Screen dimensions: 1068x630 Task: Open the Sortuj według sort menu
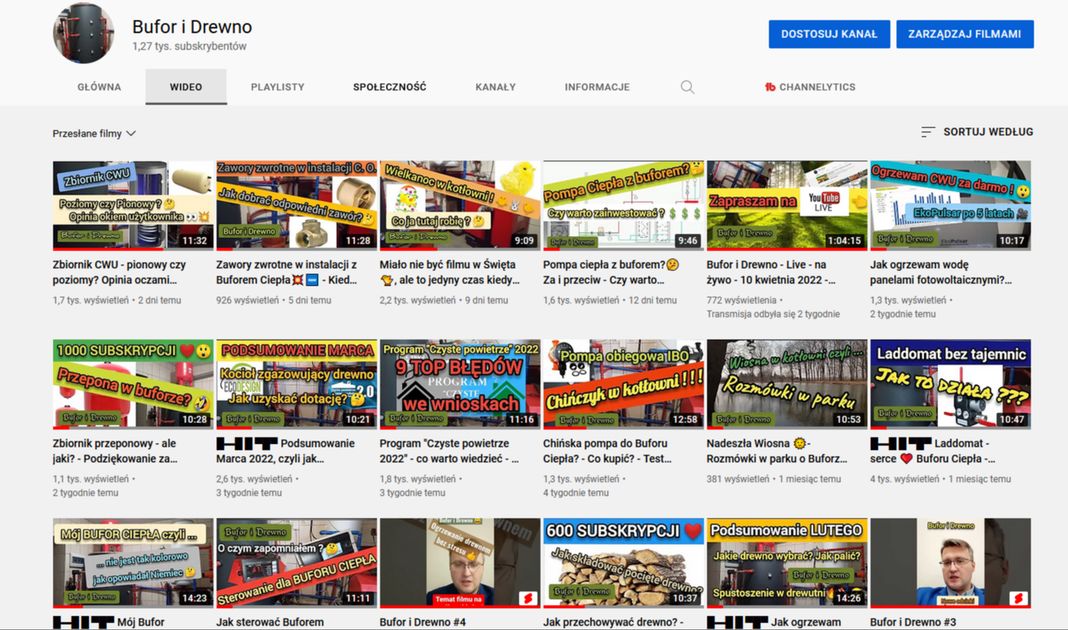[x=987, y=132]
